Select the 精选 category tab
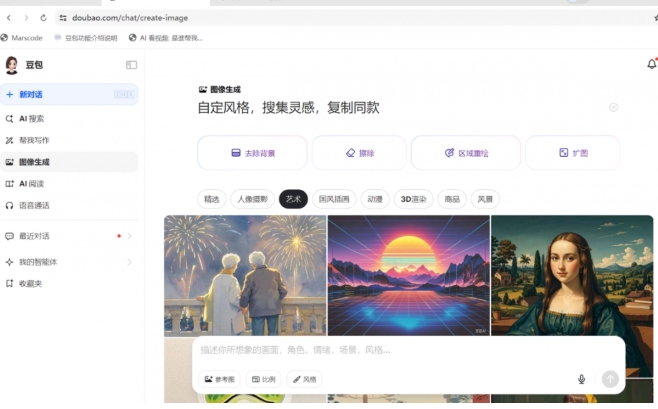Screen dimensions: 658x409 click(x=212, y=199)
